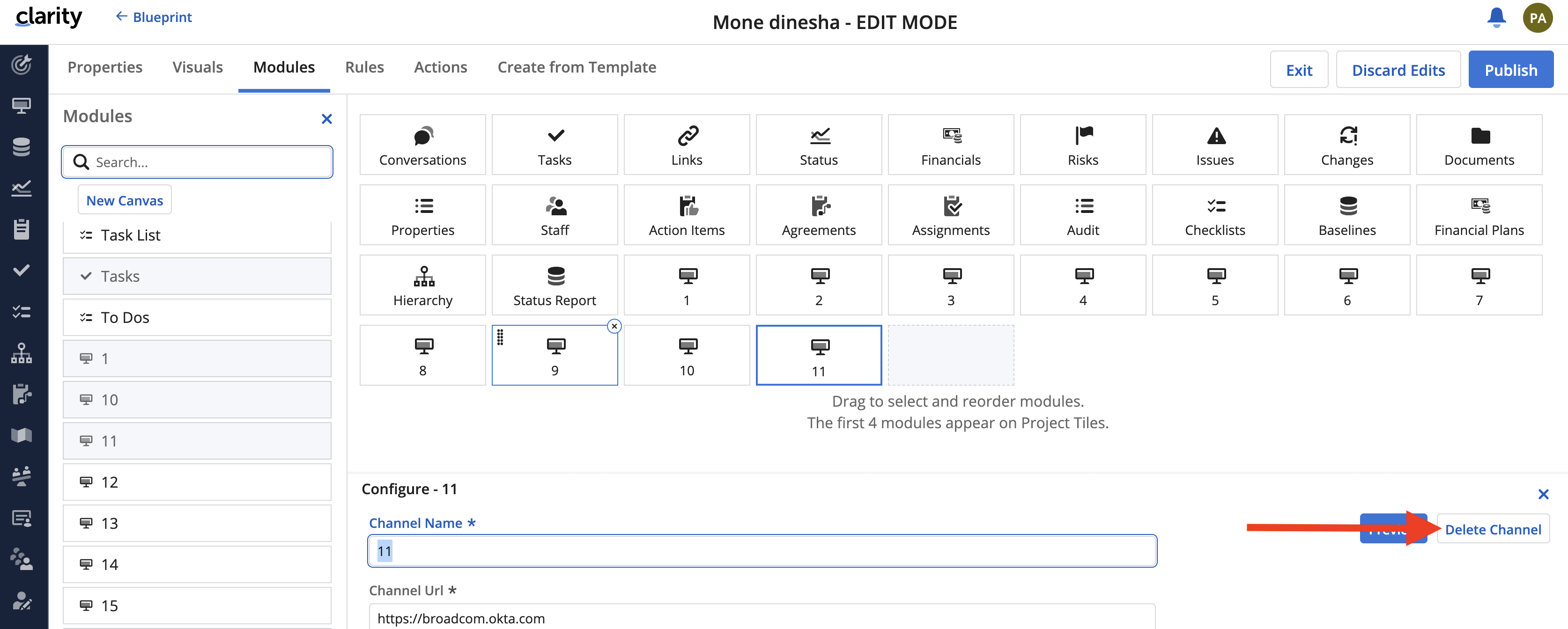
Task: Close the Modules side panel
Action: point(327,119)
